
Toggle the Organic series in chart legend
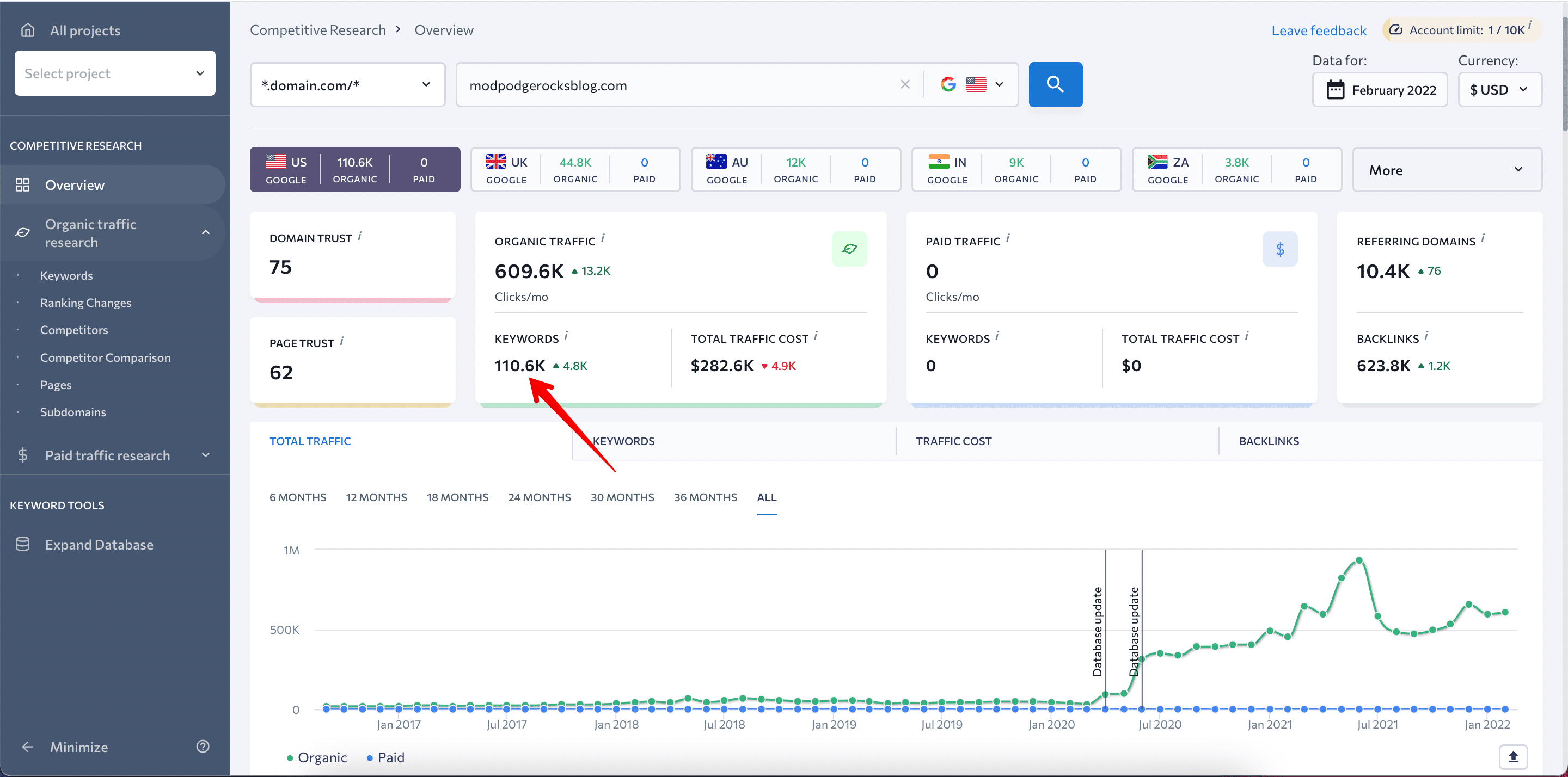click(316, 757)
